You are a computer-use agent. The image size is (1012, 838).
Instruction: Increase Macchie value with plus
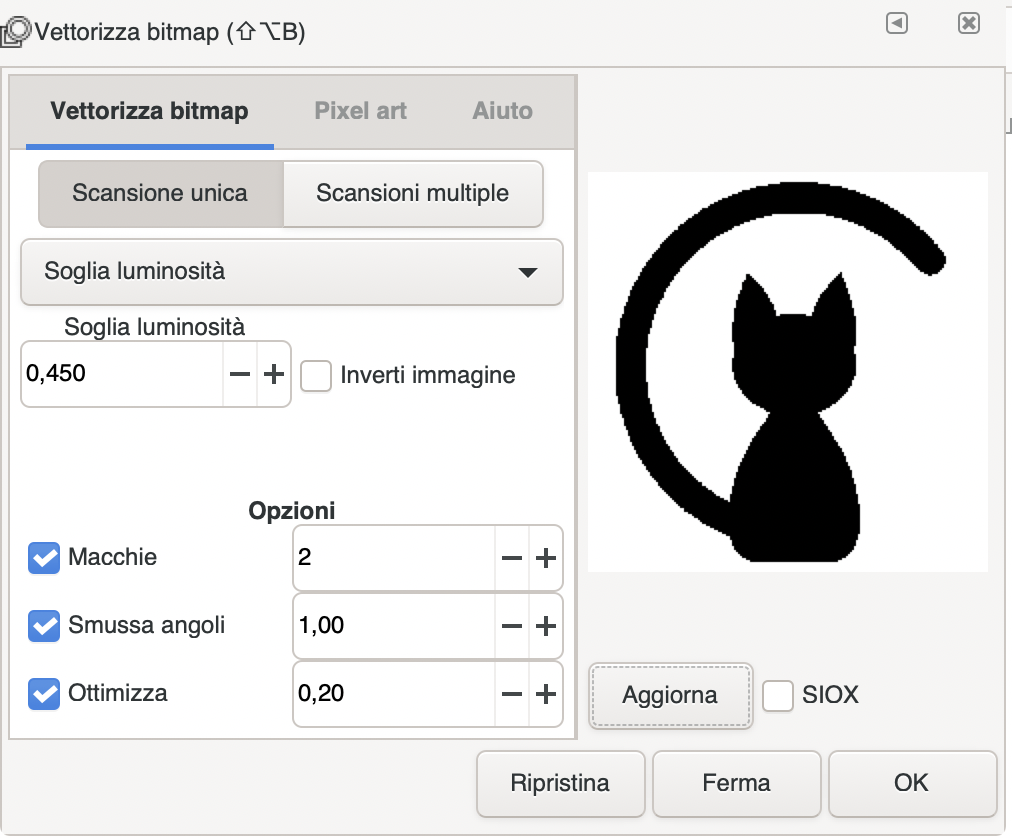[545, 558]
